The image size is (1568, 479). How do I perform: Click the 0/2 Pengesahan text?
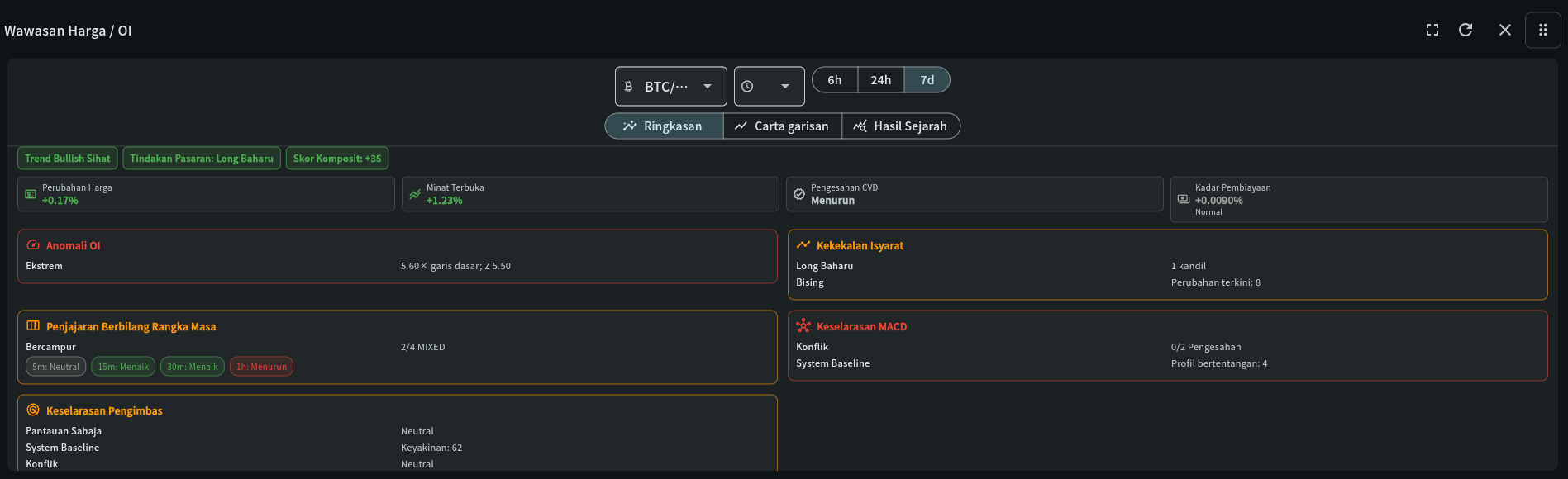point(1206,347)
